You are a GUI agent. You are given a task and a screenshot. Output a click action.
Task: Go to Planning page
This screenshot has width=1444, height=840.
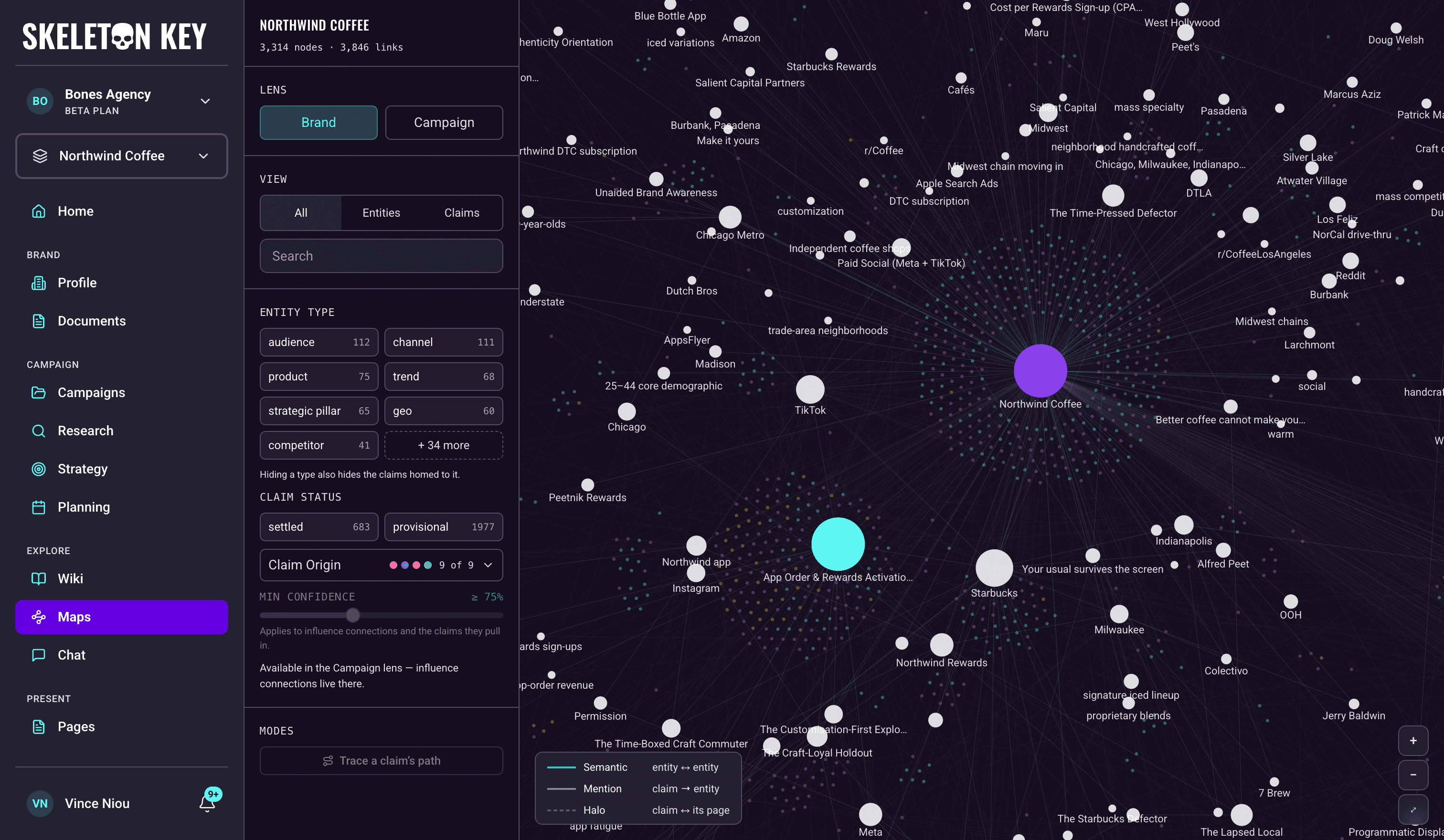(121, 507)
